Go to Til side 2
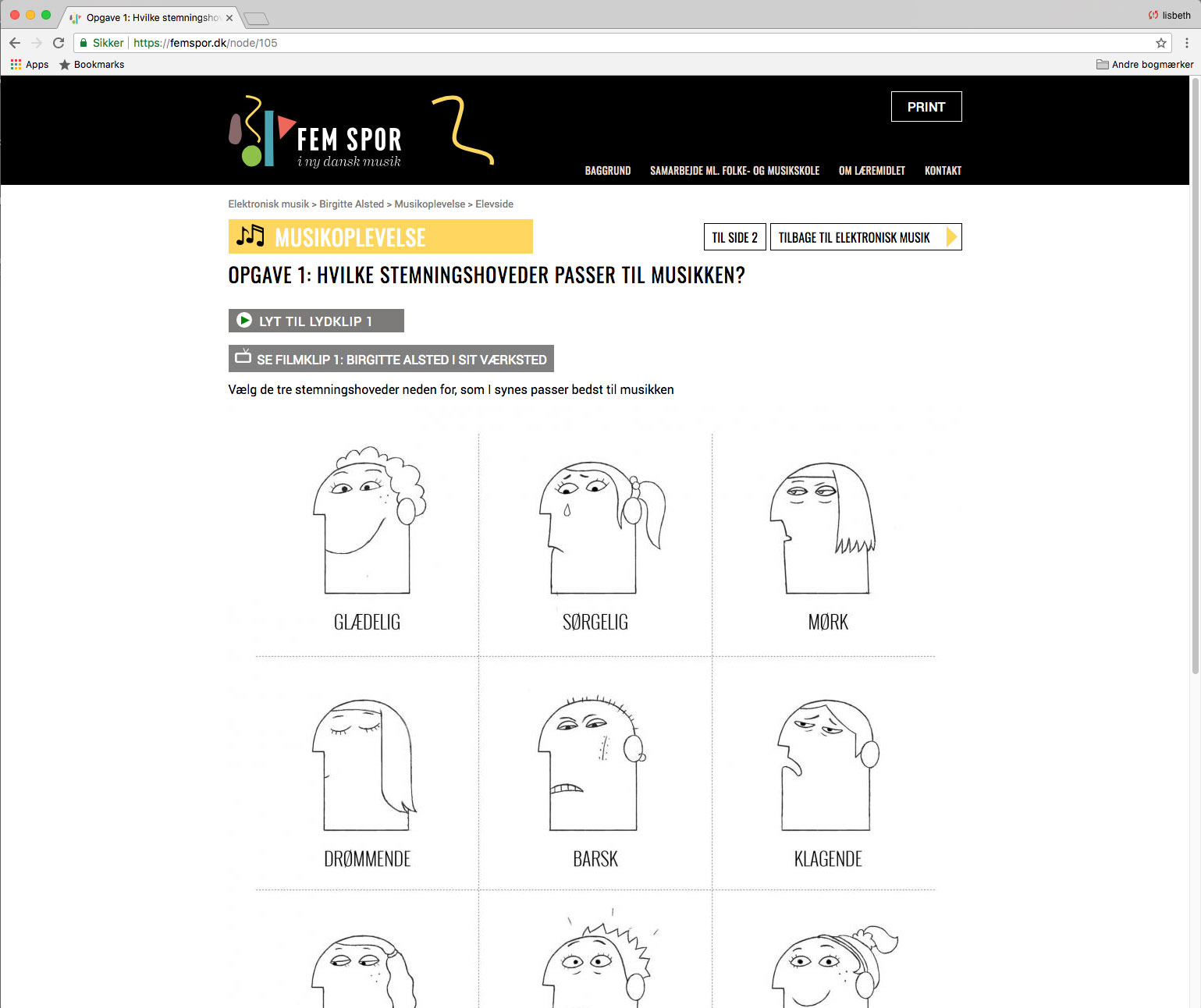The height and width of the screenshot is (1008, 1201). 734,237
